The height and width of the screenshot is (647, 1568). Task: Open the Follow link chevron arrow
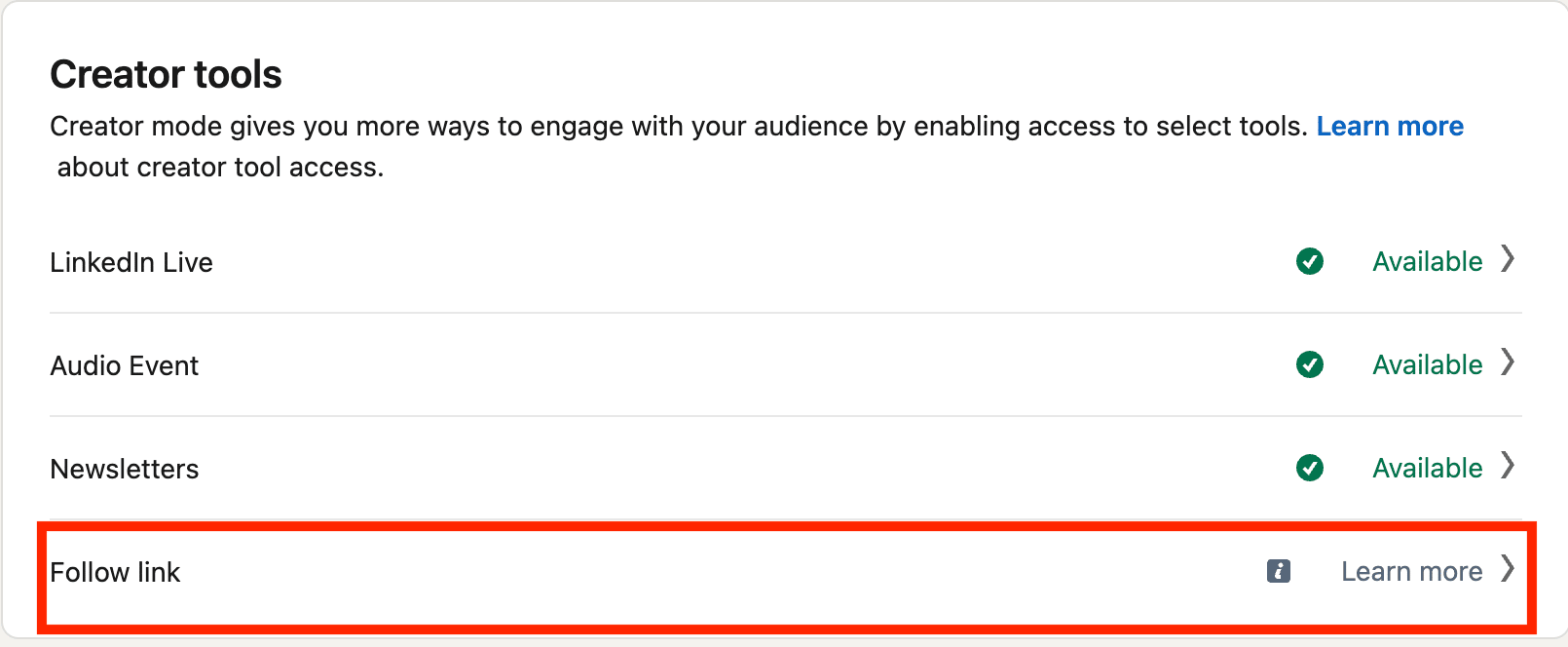(1508, 569)
